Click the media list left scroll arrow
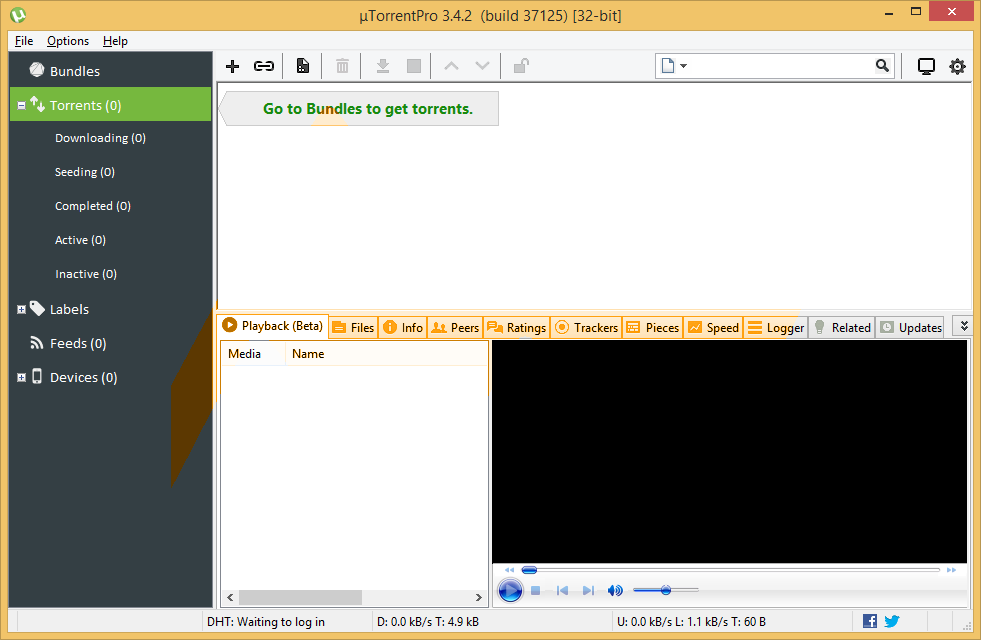This screenshot has height=640, width=981. (x=230, y=597)
